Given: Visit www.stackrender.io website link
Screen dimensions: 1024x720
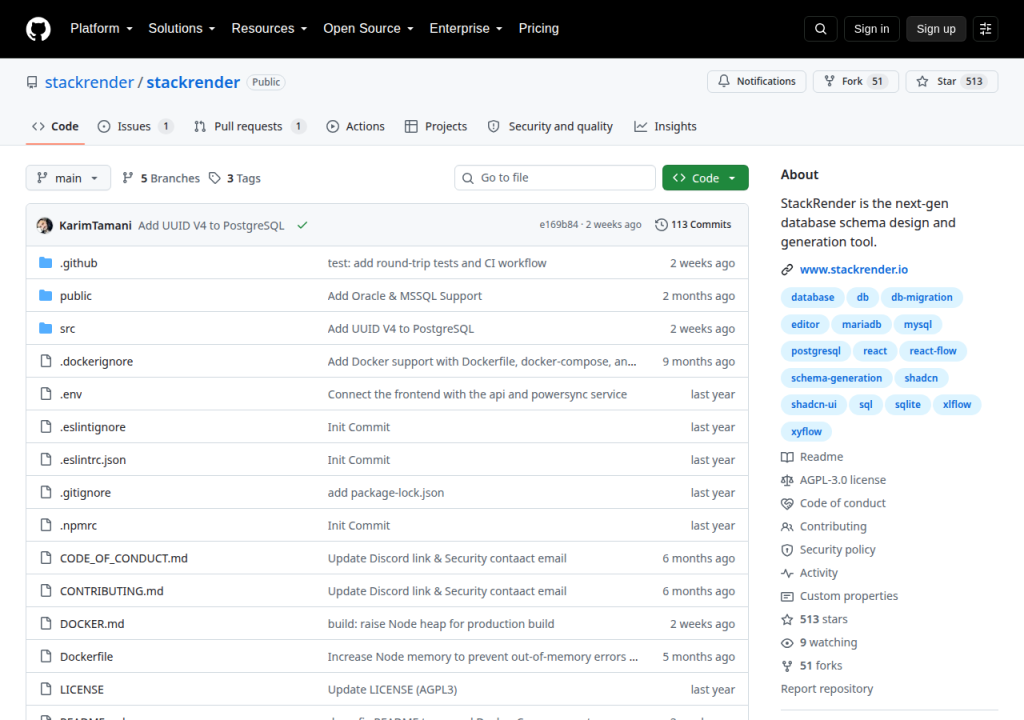Looking at the screenshot, I should tap(854, 270).
